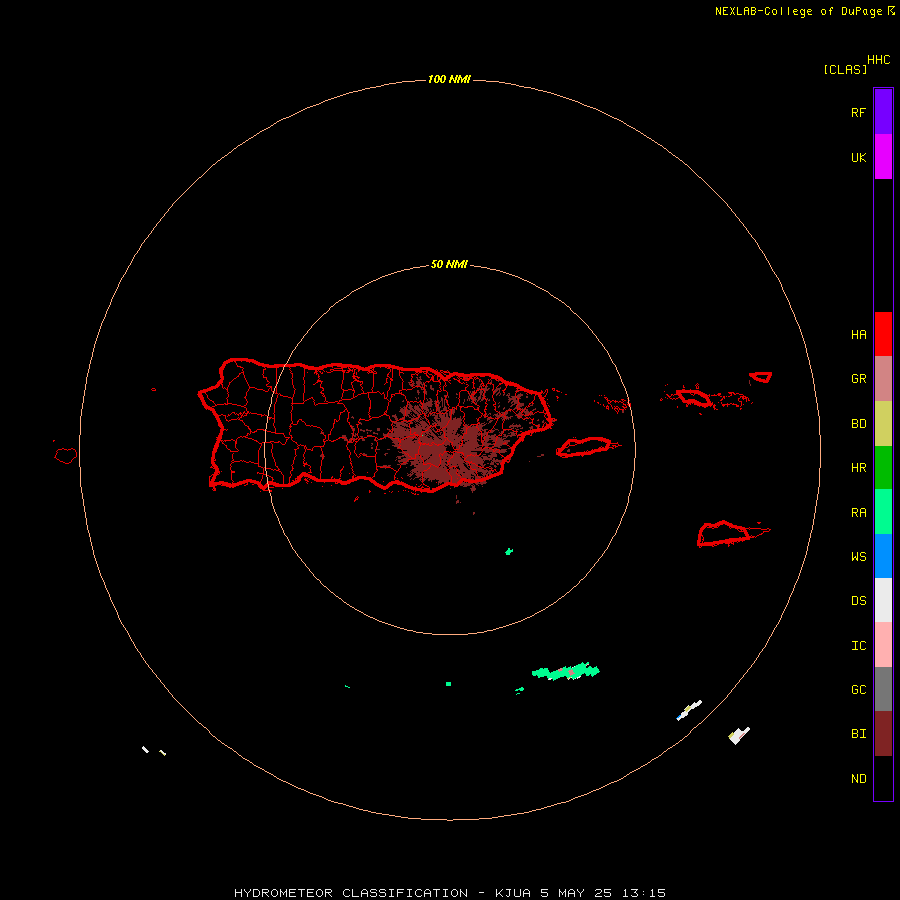This screenshot has height=900, width=900.
Task: Click the "KJUA" radar station identifier
Action: tap(513, 893)
